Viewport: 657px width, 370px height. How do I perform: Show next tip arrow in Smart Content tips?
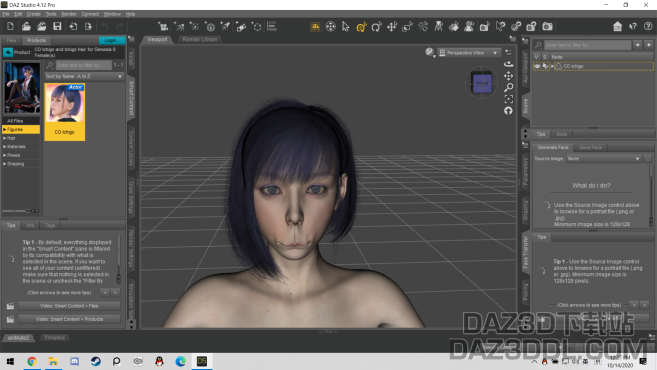tap(115, 292)
